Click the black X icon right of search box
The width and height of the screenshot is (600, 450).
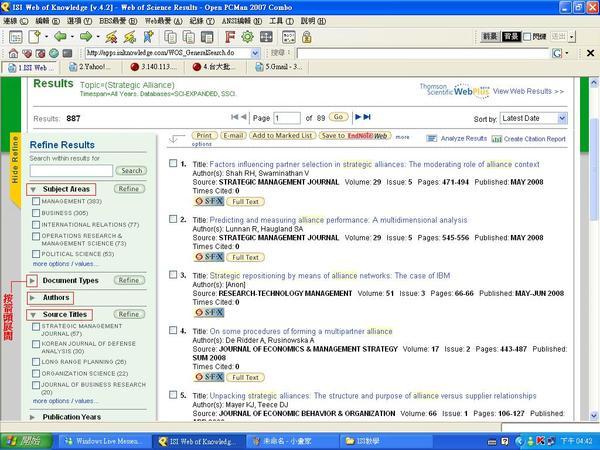click(x=590, y=53)
